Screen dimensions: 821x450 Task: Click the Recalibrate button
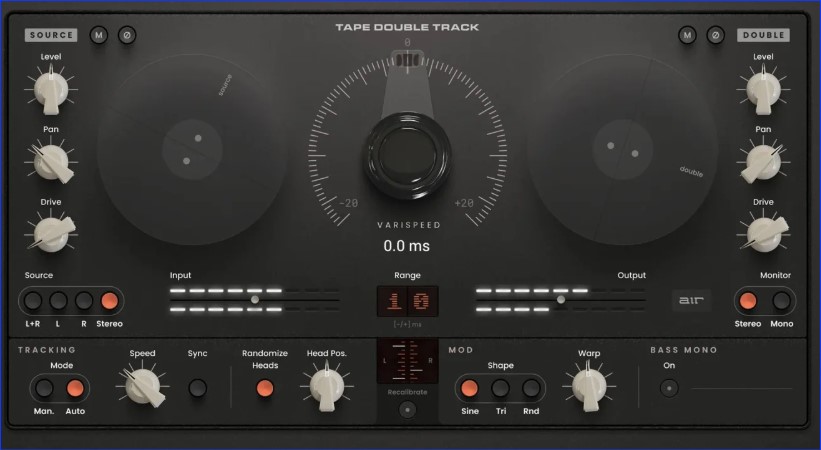point(407,410)
